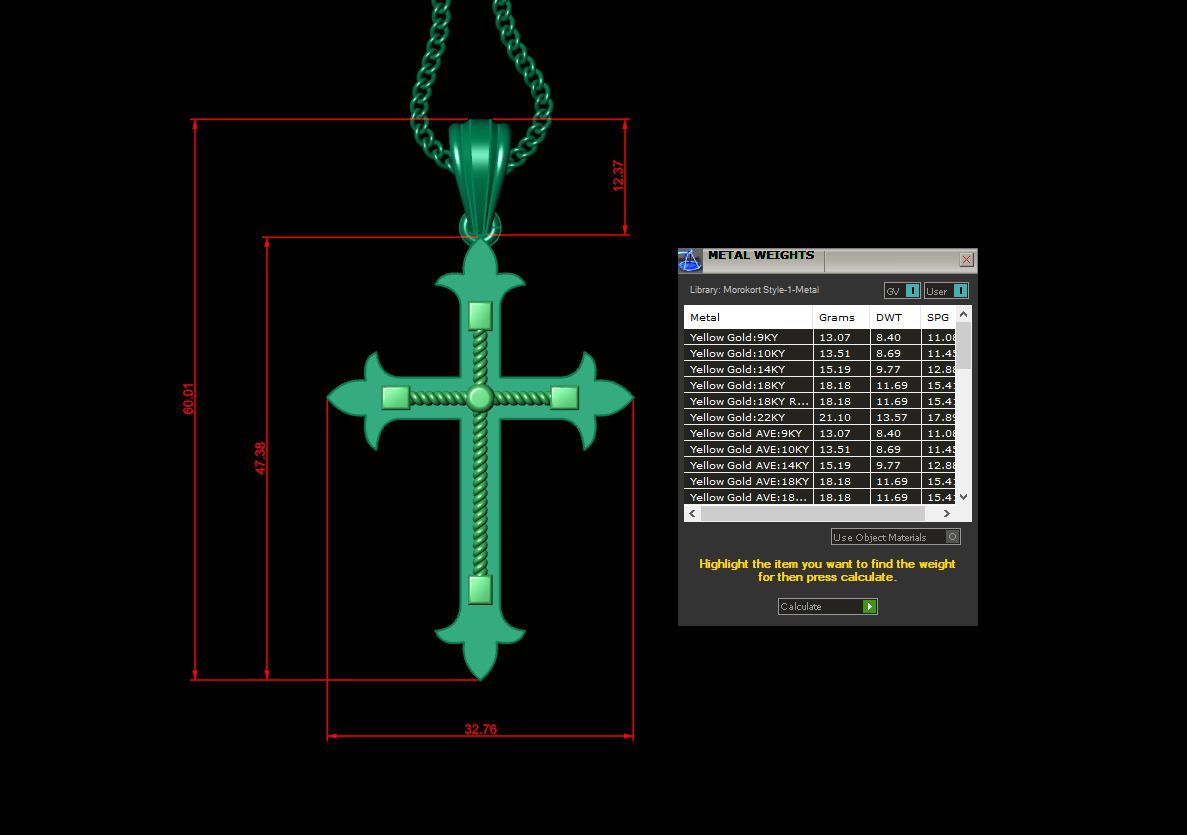The image size is (1187, 835).
Task: Click the green arrow on Calculate
Action: pyautogui.click(x=869, y=606)
